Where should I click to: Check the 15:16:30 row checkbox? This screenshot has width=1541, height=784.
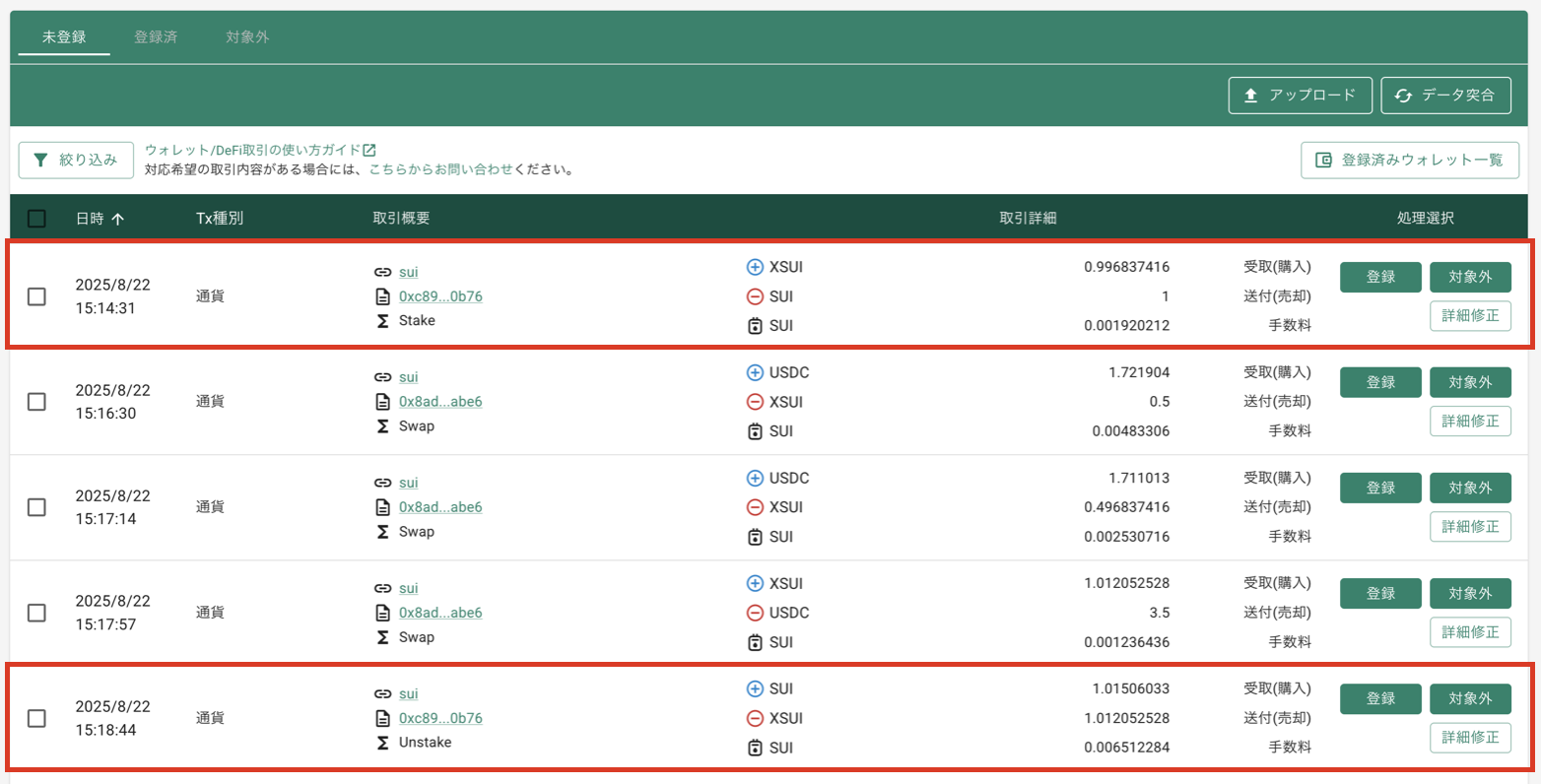[36, 402]
